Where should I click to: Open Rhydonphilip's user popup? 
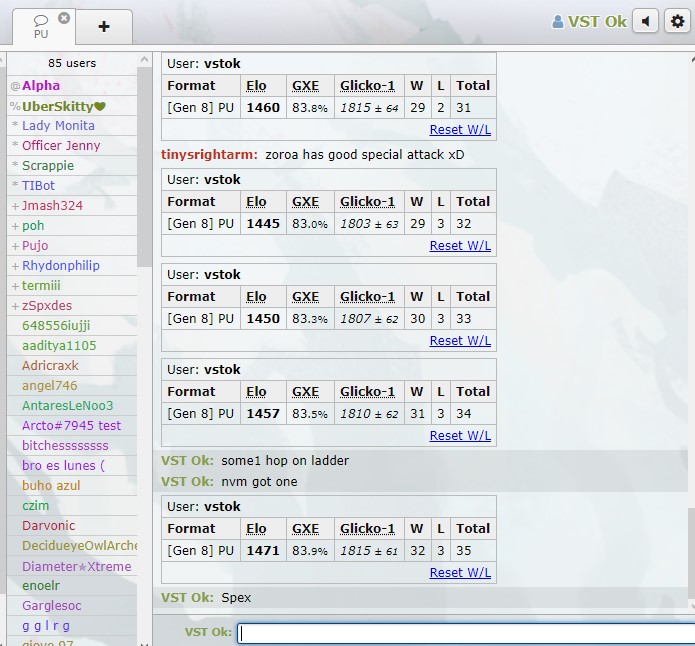pyautogui.click(x=60, y=266)
